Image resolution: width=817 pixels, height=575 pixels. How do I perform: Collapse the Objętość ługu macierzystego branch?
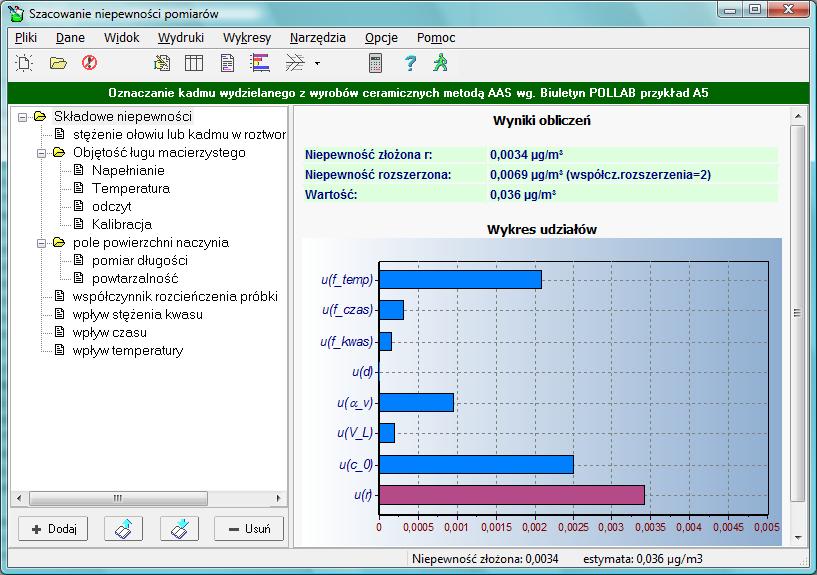point(42,152)
